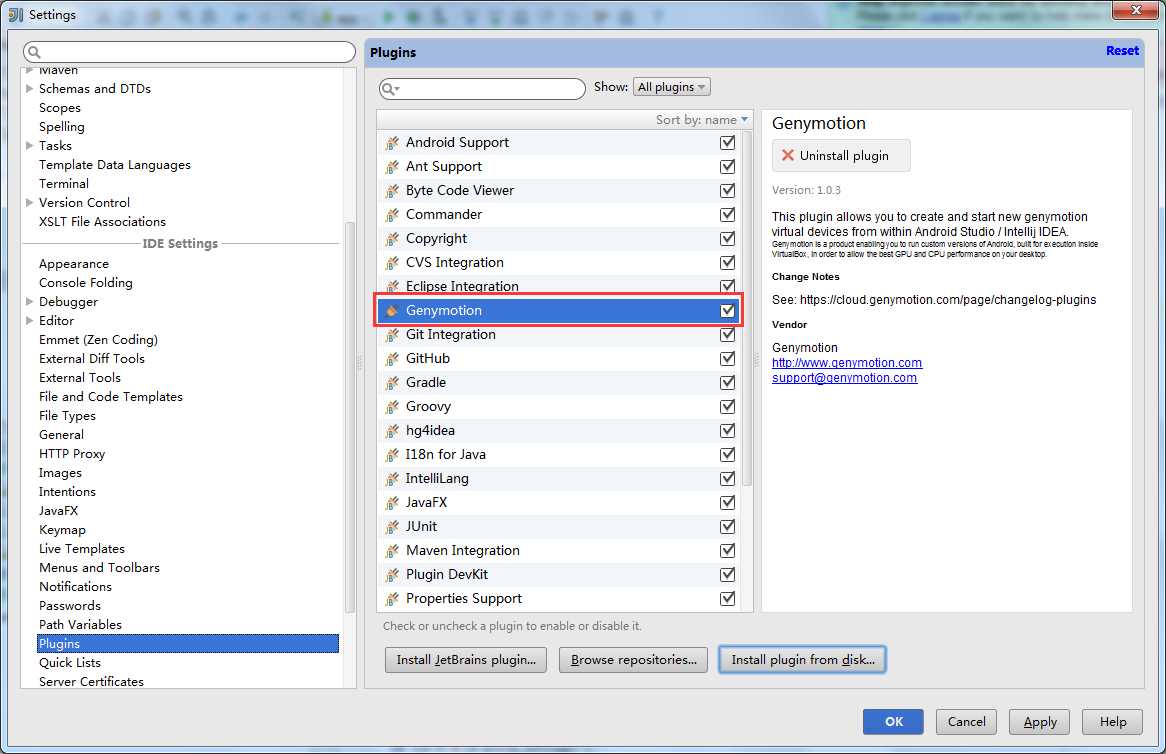This screenshot has height=754, width=1166.
Task: Click the hg4idea plugin icon
Action: click(x=392, y=431)
